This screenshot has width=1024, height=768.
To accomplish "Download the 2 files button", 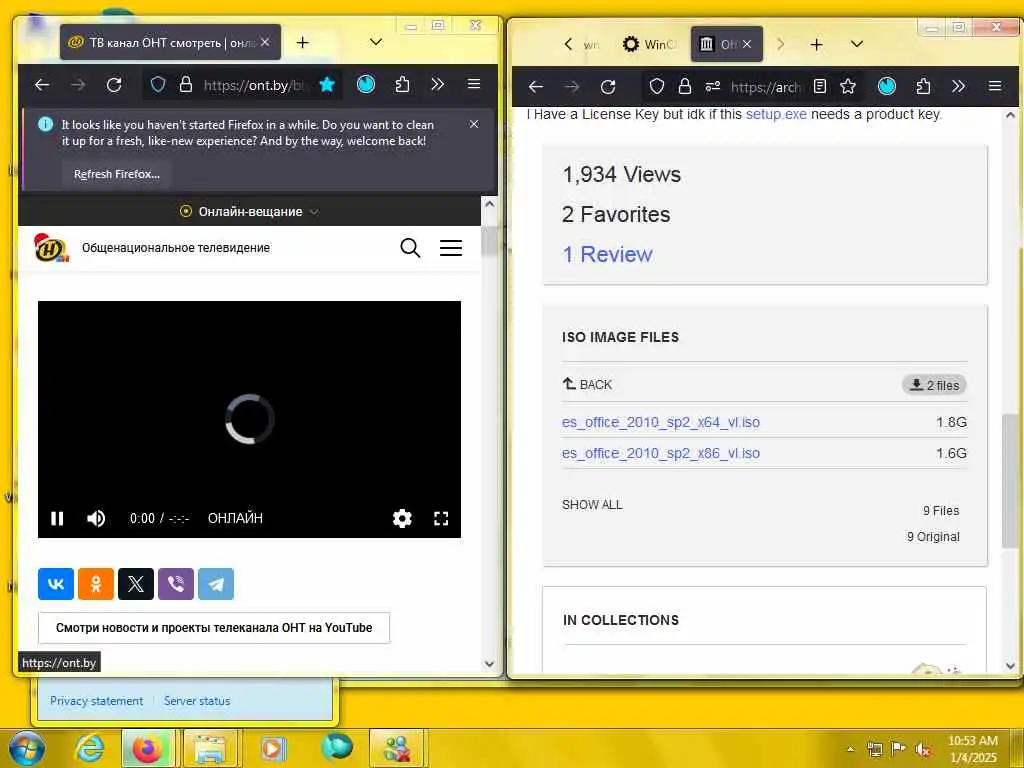I will (935, 385).
